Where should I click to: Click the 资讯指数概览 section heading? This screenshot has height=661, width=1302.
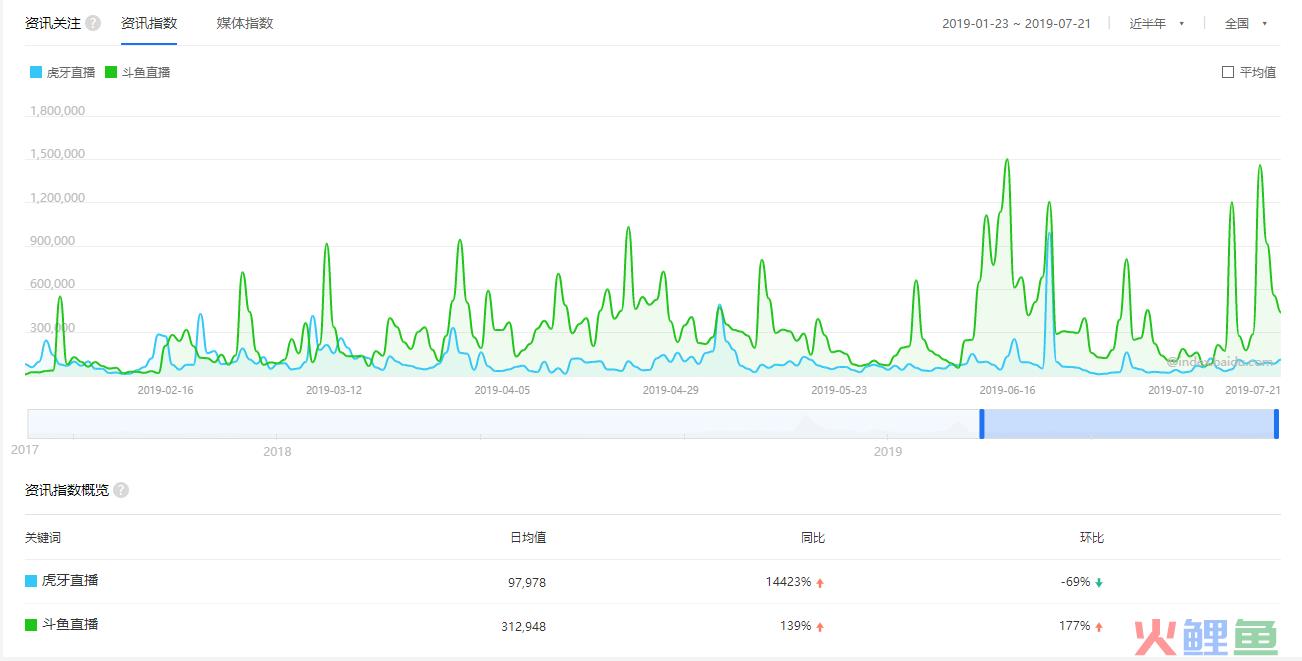click(67, 490)
